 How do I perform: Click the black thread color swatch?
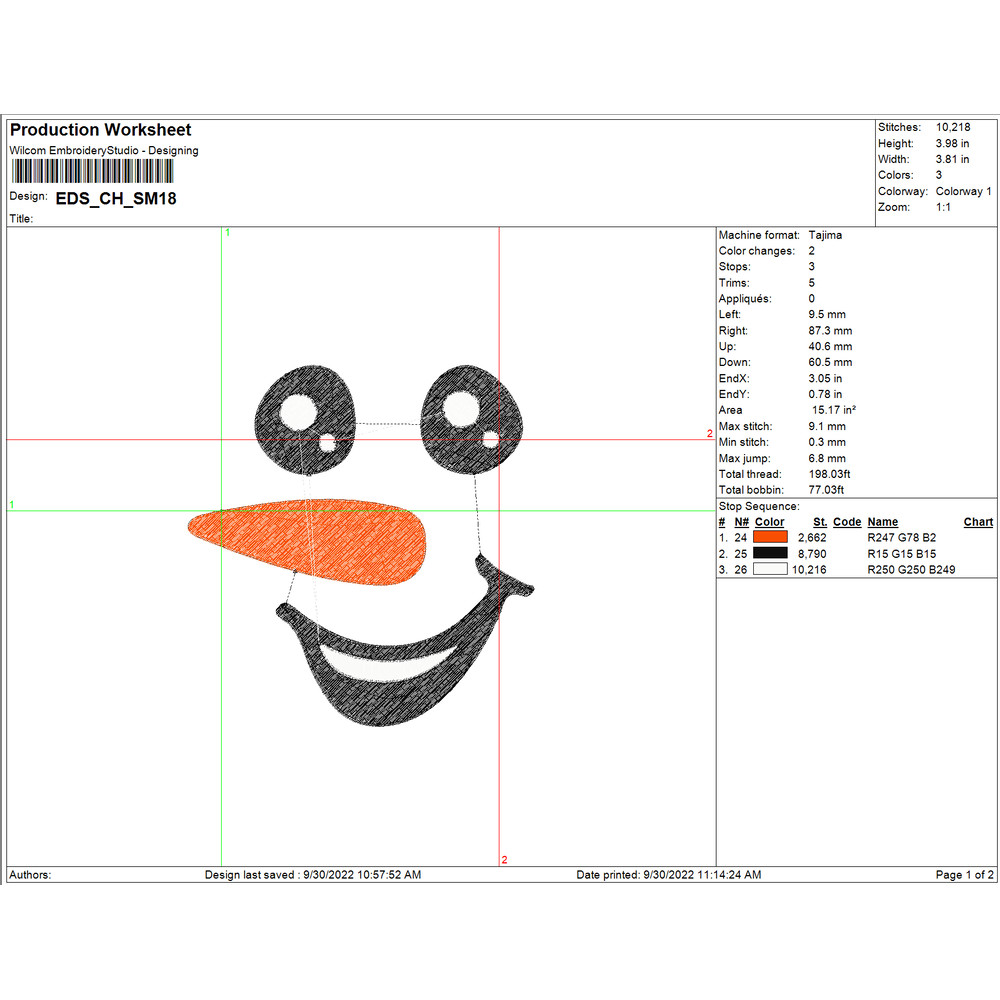771,553
